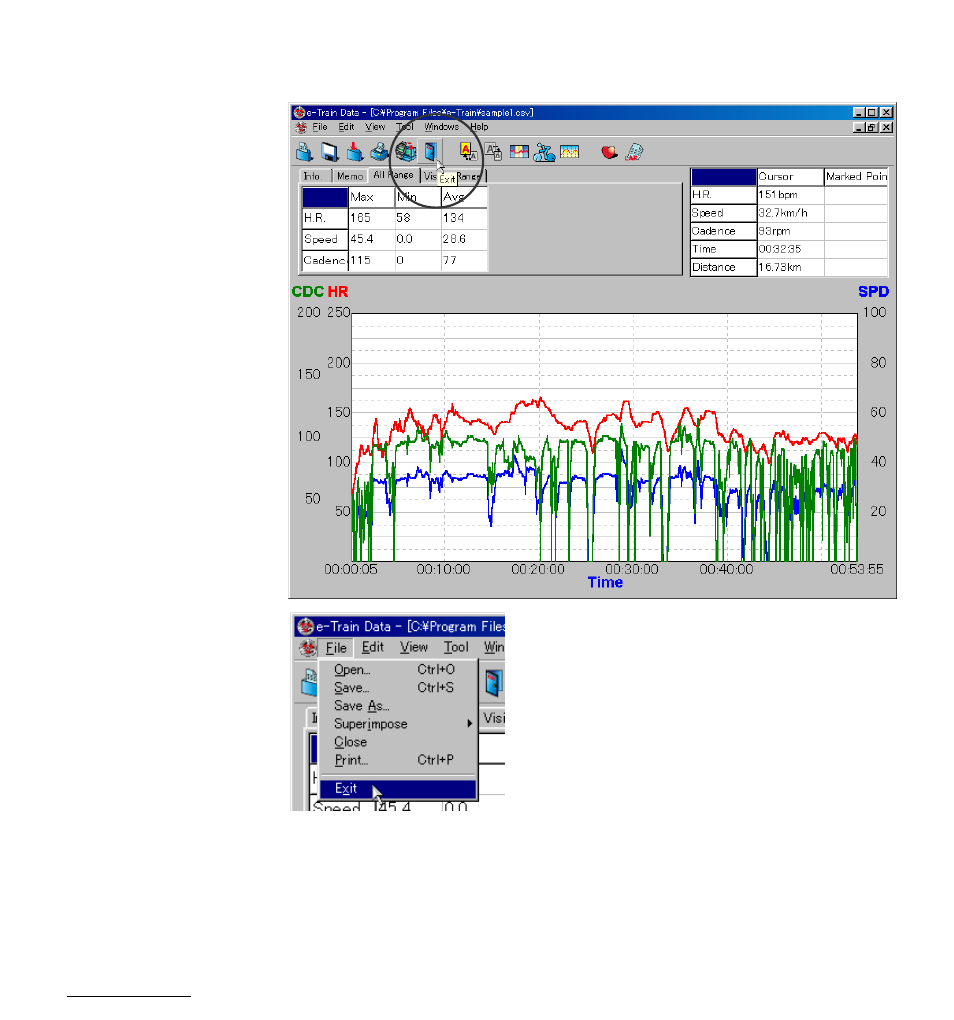Click the cursor distance value 16.73km
Screen dimensions: 954x1020
click(x=780, y=267)
